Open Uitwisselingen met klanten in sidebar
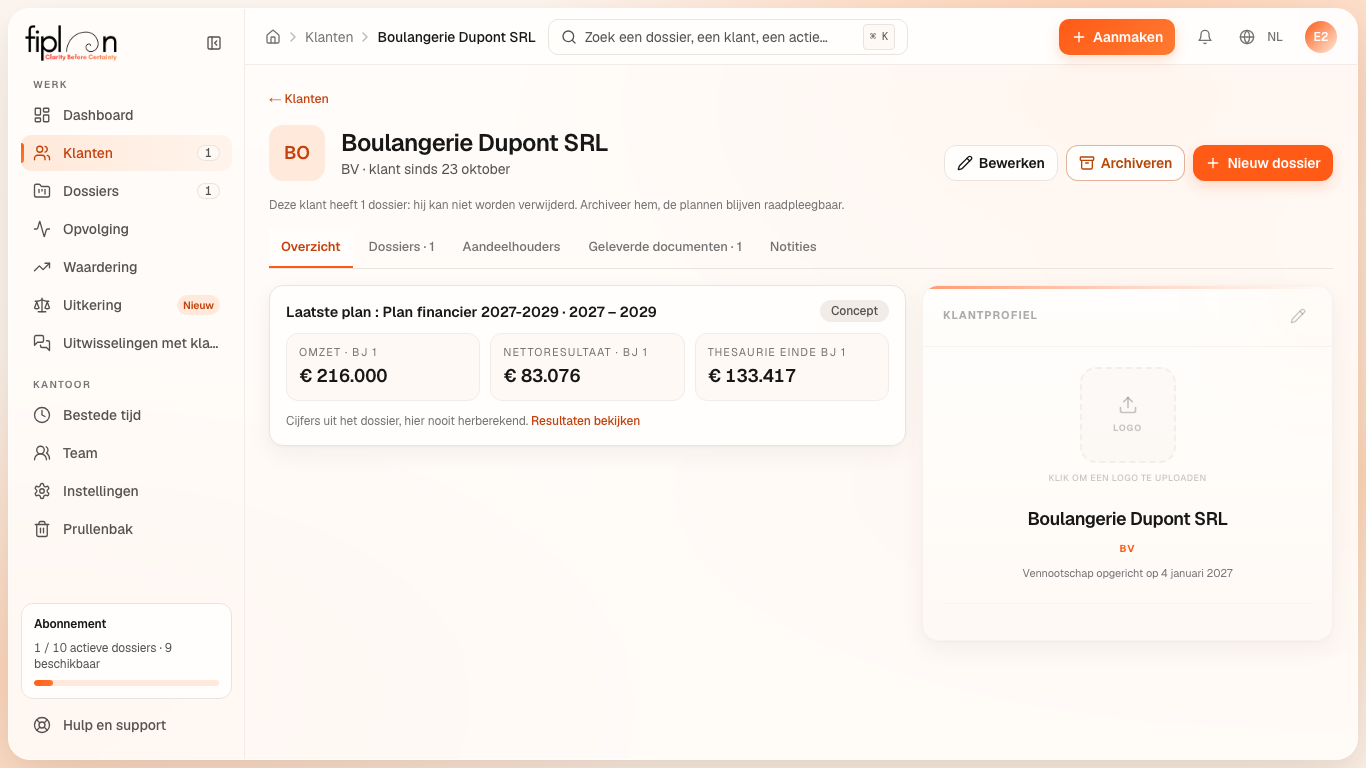 (x=126, y=343)
